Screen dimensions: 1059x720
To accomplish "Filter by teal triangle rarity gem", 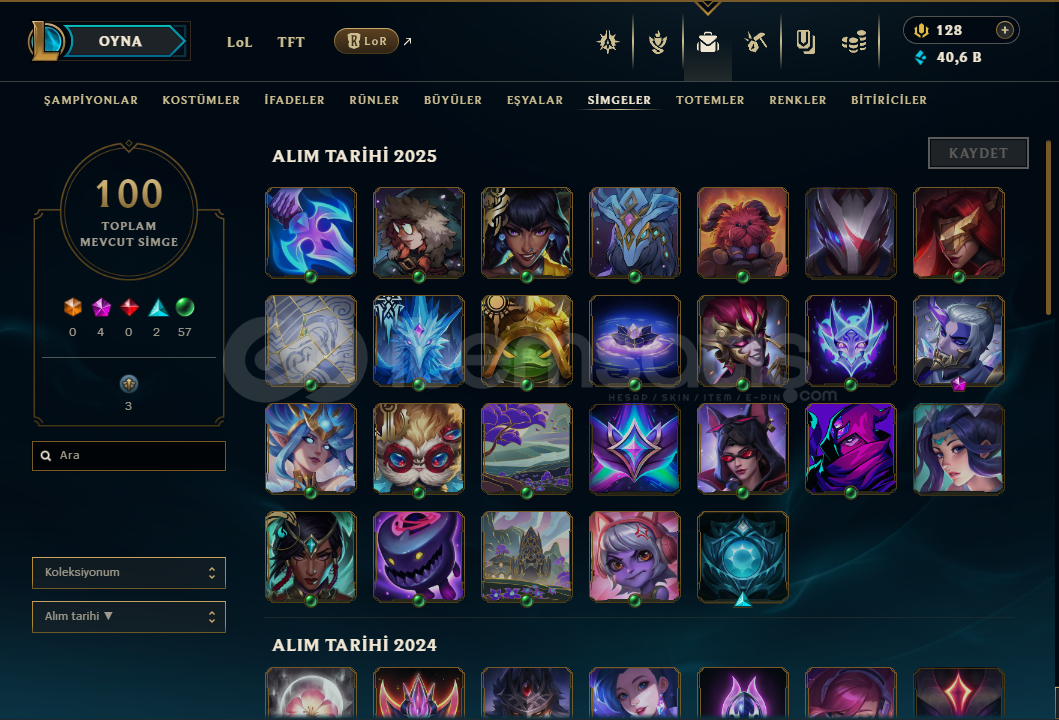I will click(x=158, y=307).
